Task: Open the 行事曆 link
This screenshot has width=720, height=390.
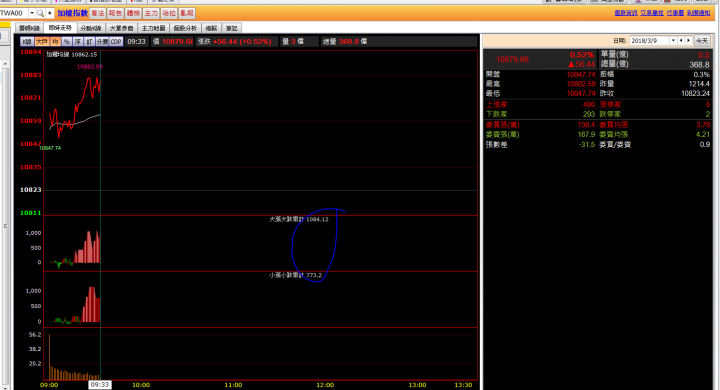Action: [x=675, y=13]
